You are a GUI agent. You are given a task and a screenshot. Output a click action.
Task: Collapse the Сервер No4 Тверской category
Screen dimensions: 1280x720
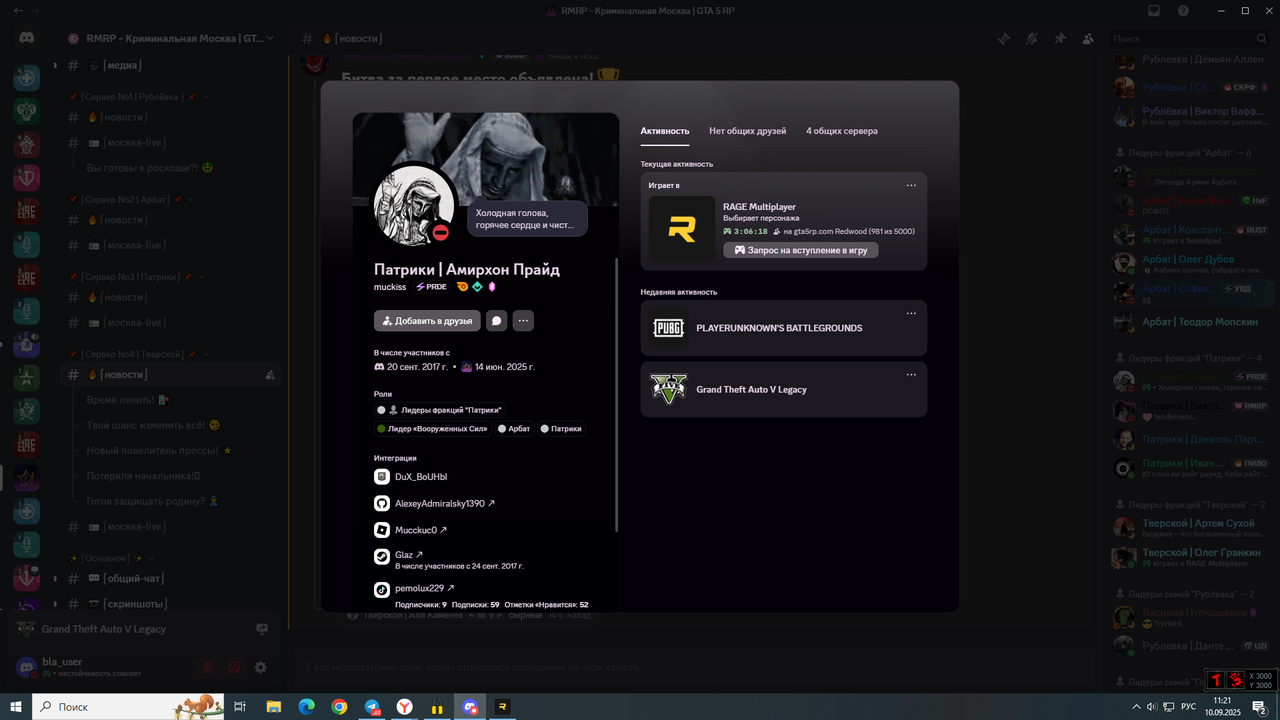point(138,354)
